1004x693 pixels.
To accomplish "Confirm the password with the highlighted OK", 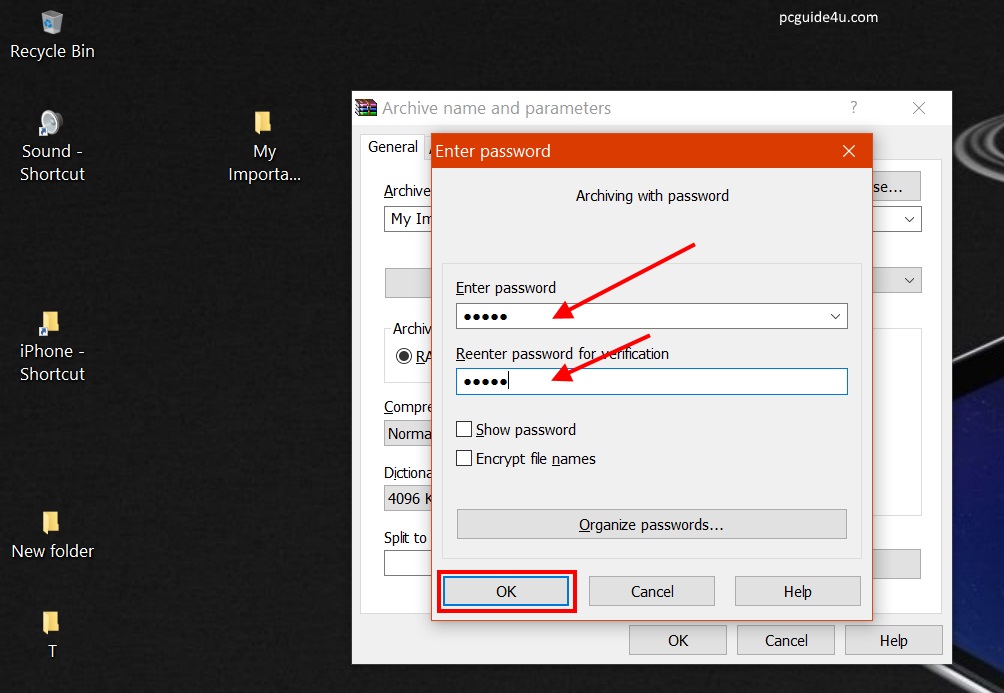I will click(x=506, y=591).
